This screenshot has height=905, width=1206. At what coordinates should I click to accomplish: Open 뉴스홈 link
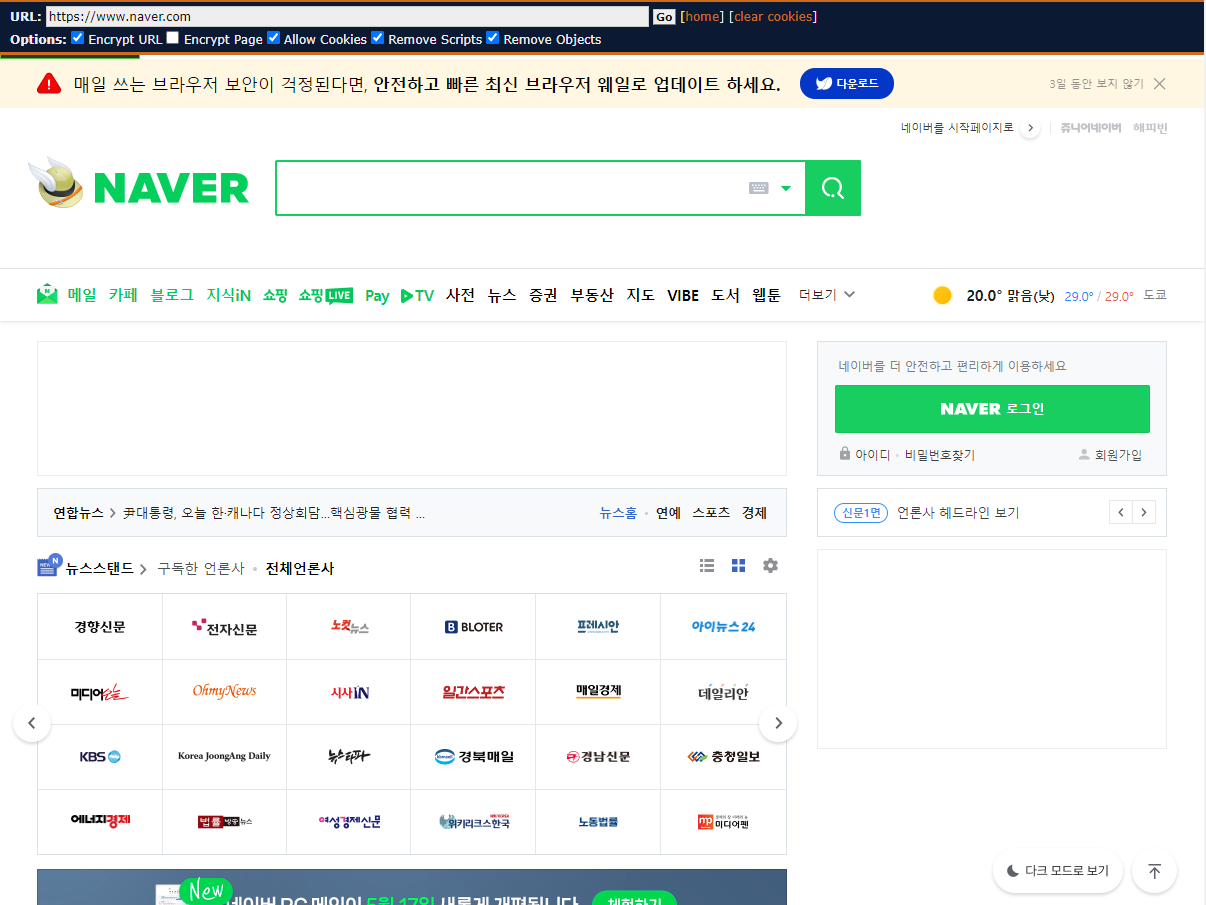tap(618, 513)
